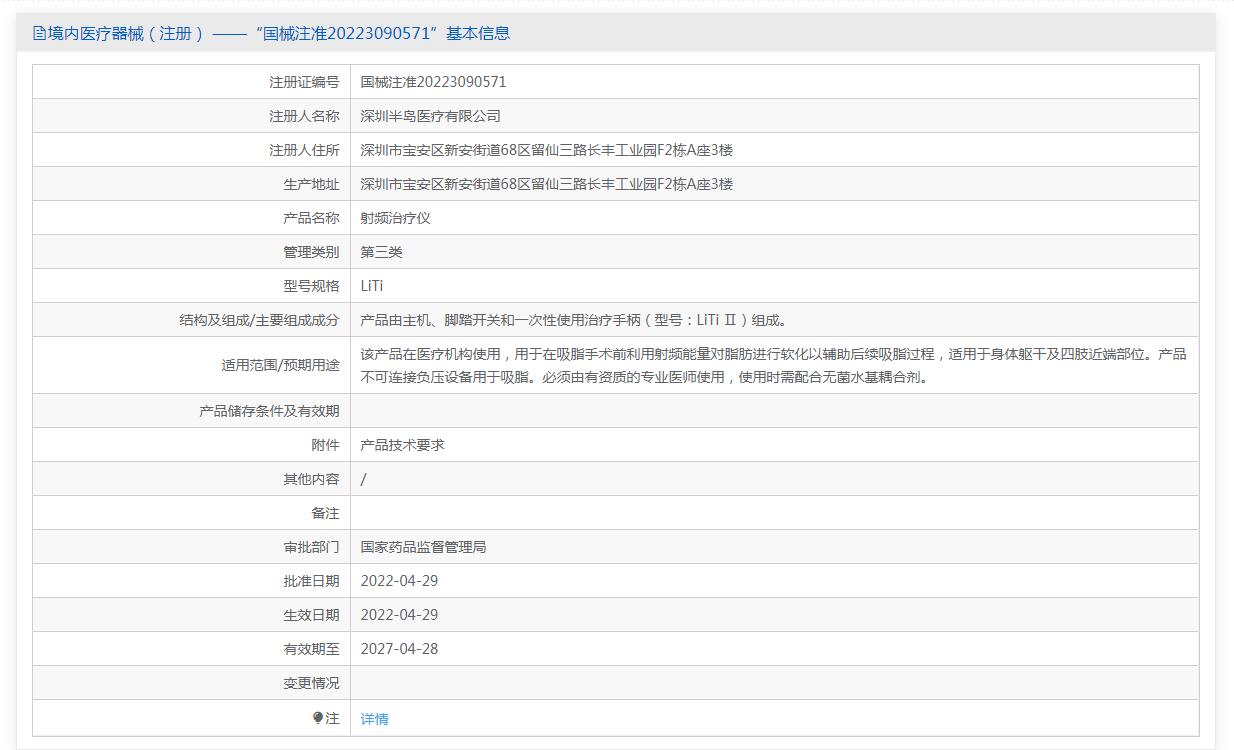Select registrant name 深圳半岛医疗有限公司
Screen dimensions: 1234x750
(430, 116)
